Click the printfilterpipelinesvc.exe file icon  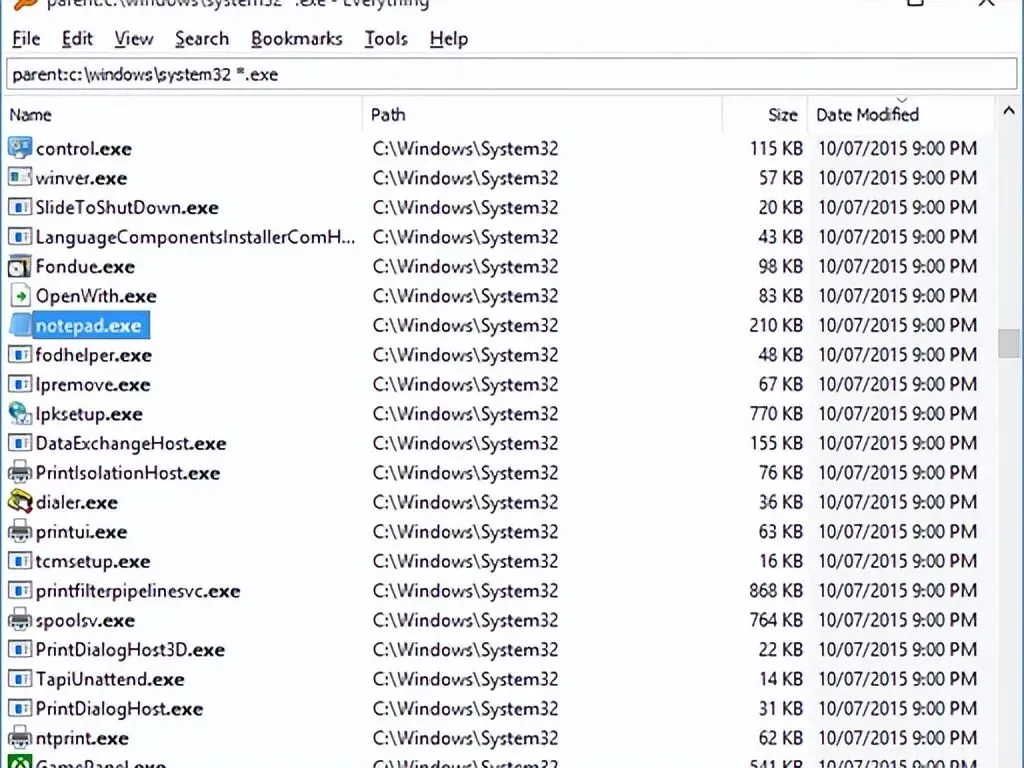coord(20,591)
